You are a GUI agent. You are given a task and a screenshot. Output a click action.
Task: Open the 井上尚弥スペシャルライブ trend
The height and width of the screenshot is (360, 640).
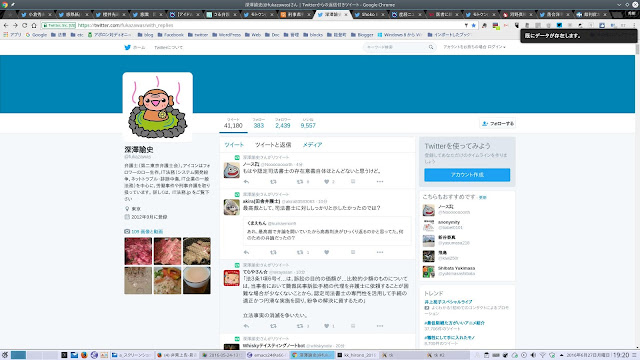click(448, 302)
